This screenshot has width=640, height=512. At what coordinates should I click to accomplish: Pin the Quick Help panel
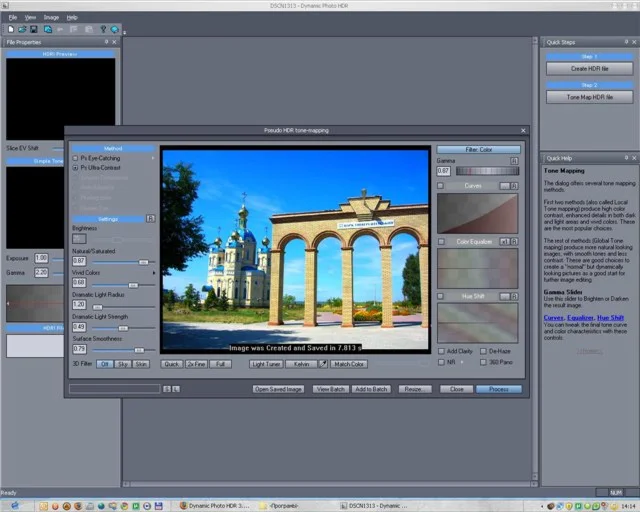pyautogui.click(x=627, y=158)
